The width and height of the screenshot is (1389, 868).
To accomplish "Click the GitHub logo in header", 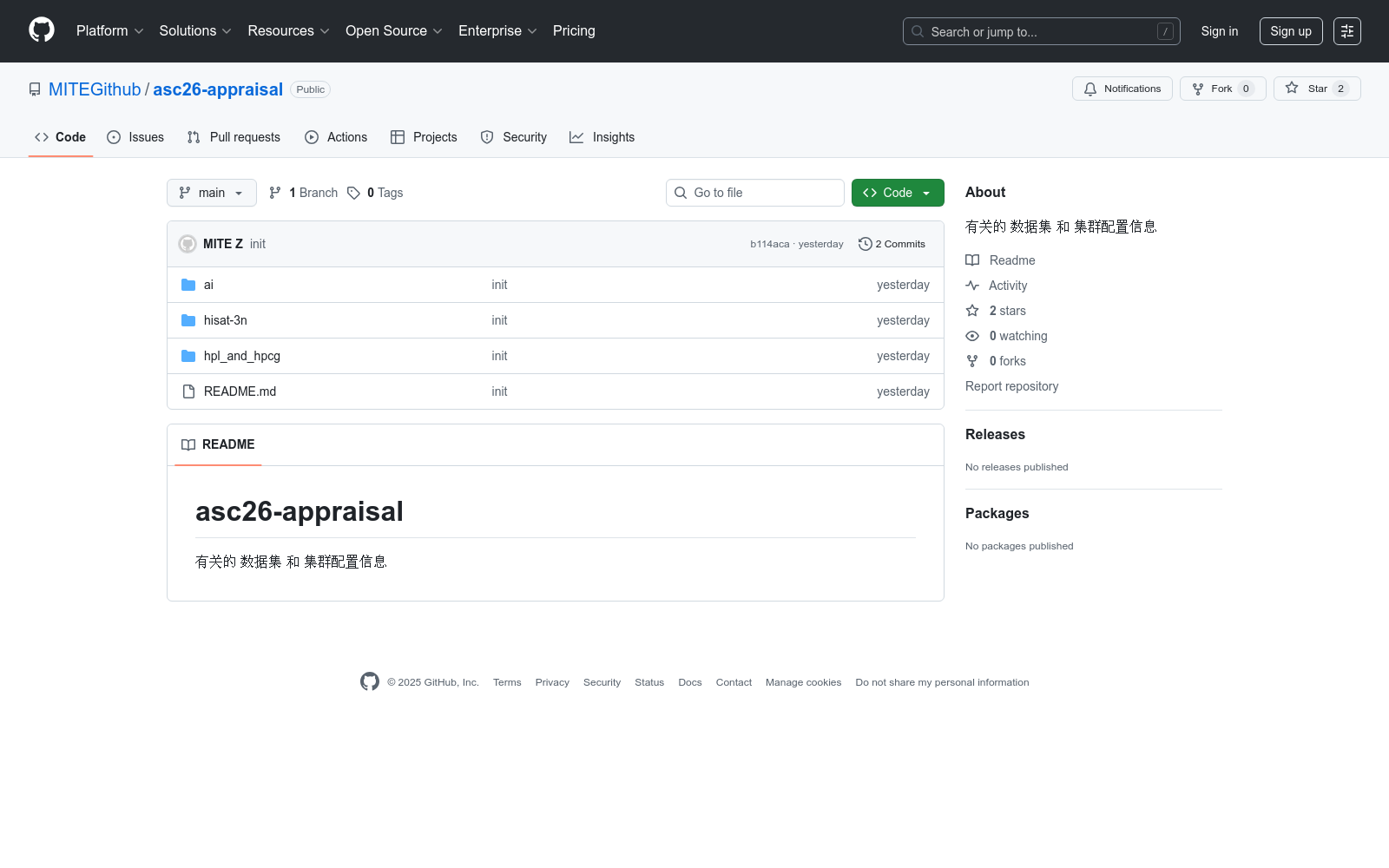I will click(42, 30).
